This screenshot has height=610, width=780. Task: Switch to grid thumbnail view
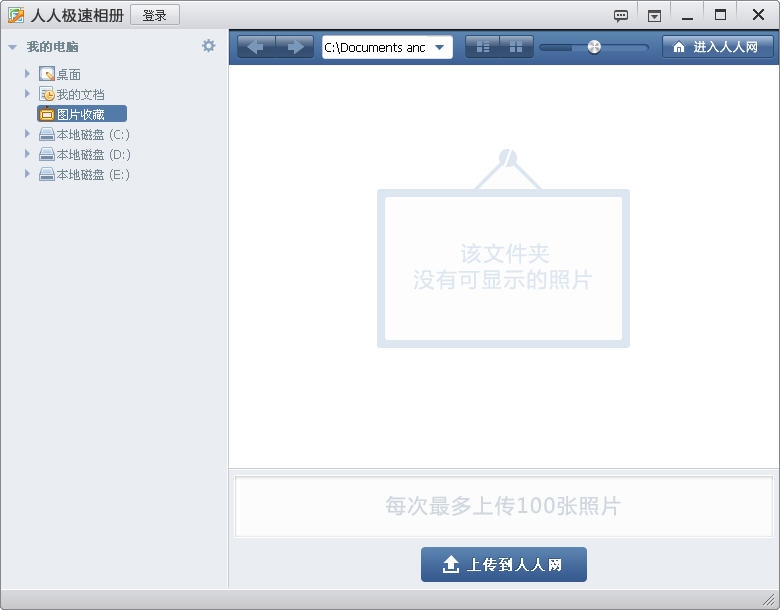tap(516, 47)
